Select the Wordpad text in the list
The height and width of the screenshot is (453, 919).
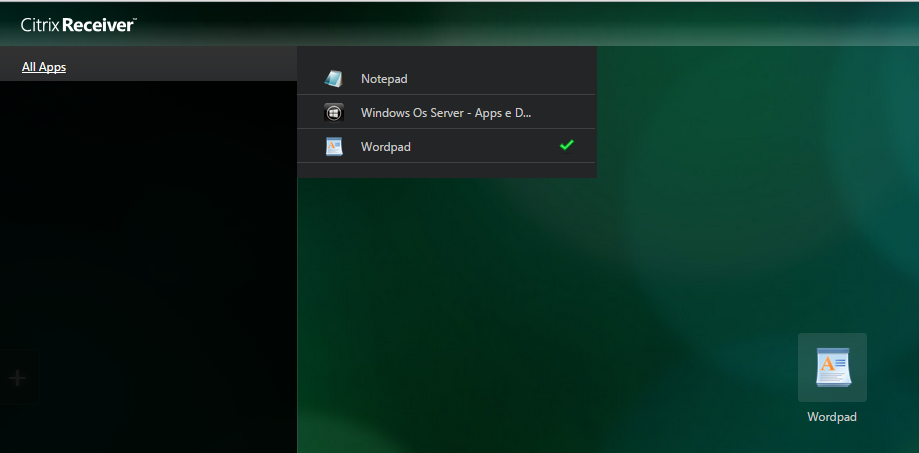click(x=386, y=147)
